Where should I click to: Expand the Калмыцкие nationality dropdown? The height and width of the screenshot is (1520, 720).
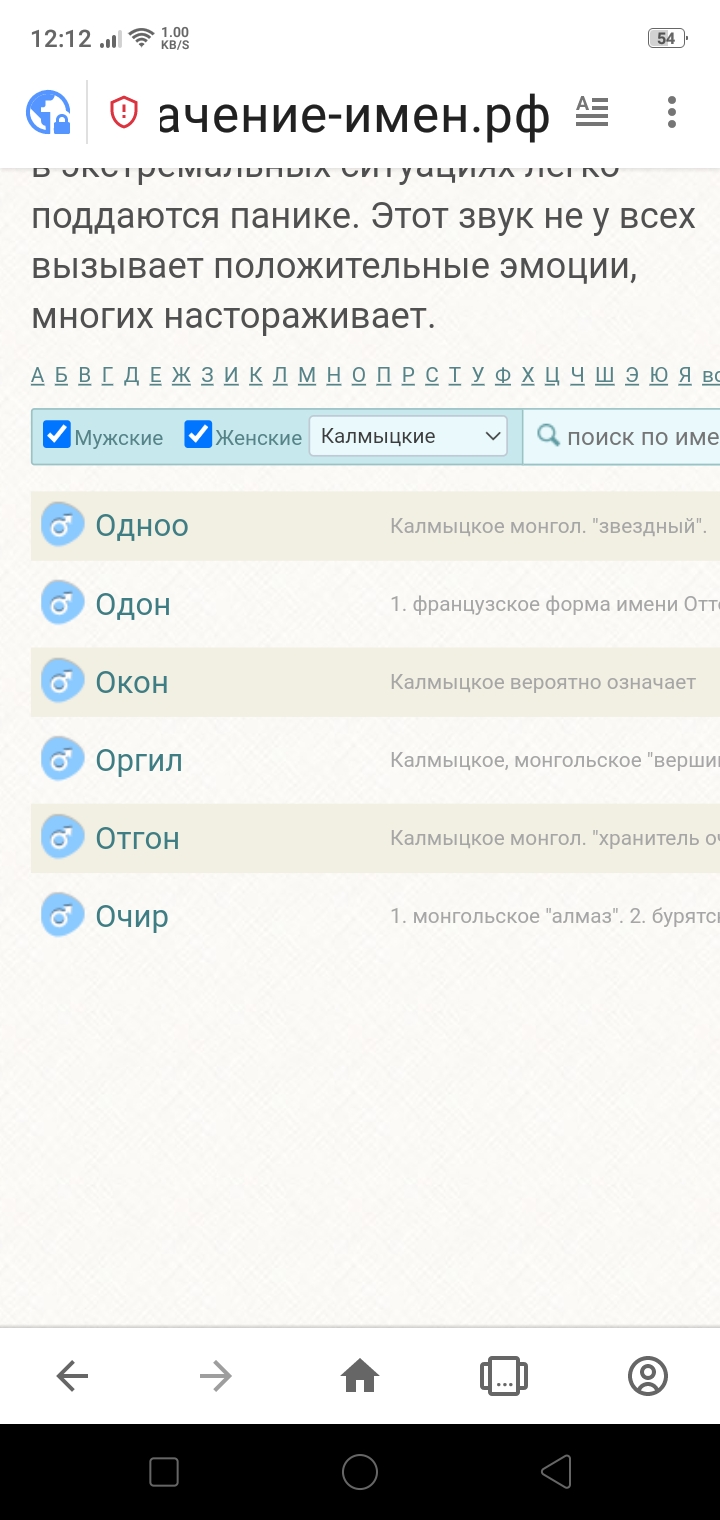click(408, 436)
